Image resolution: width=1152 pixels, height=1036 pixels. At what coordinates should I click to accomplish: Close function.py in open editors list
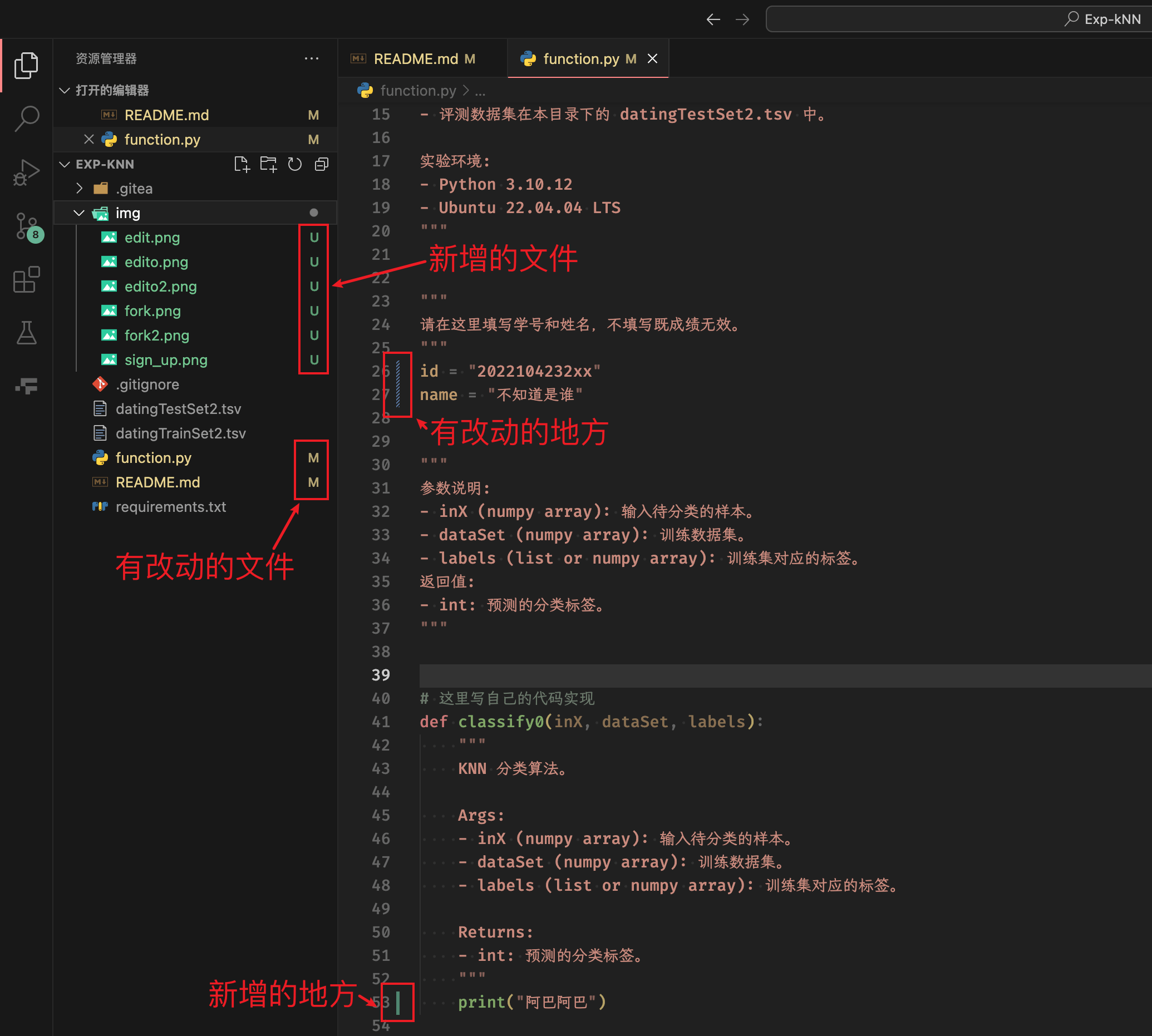point(89,139)
